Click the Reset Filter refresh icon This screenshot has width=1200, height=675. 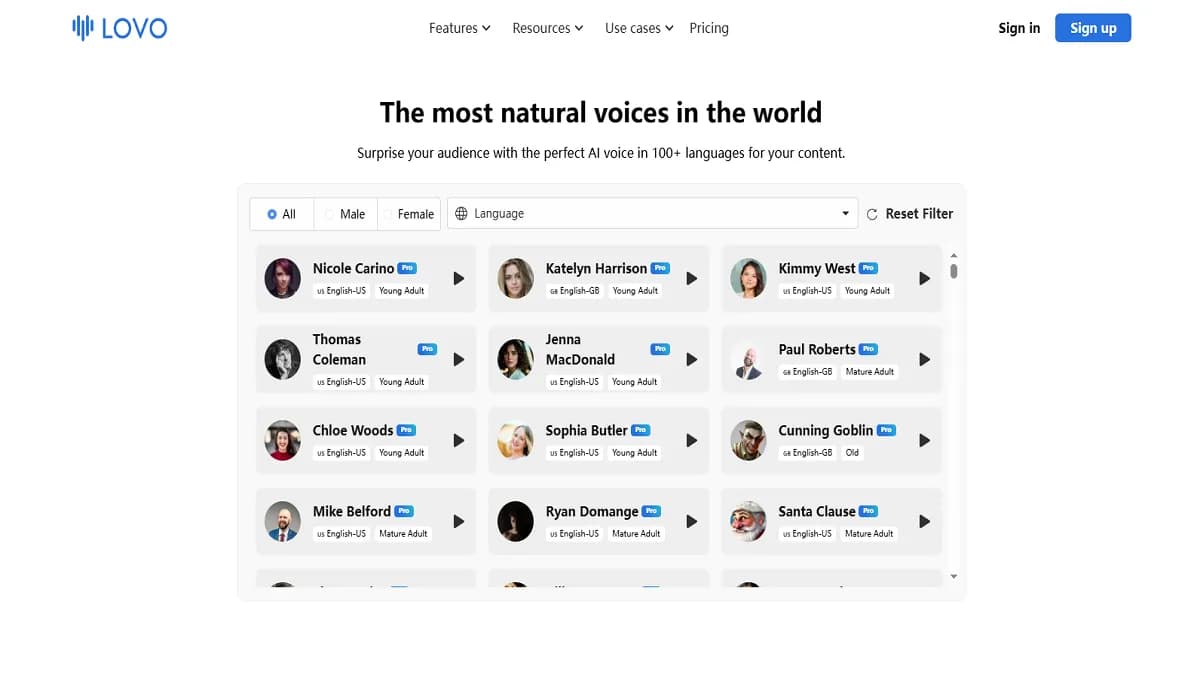tap(872, 214)
